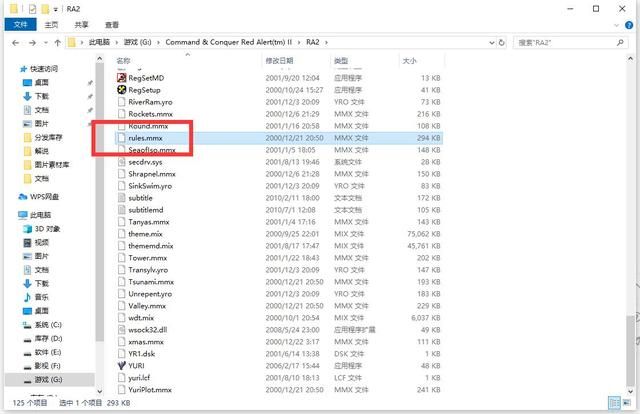Select wsock32.dll file icon
Screen dimensions: 640x414
click(x=122, y=329)
